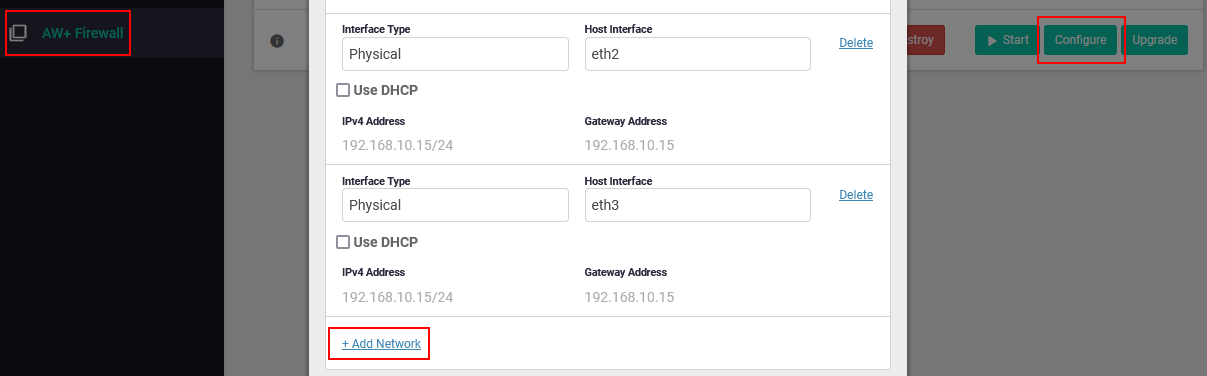This screenshot has width=1207, height=376.
Task: Open the Host Interface dropdown showing eth2
Action: pyautogui.click(x=697, y=54)
